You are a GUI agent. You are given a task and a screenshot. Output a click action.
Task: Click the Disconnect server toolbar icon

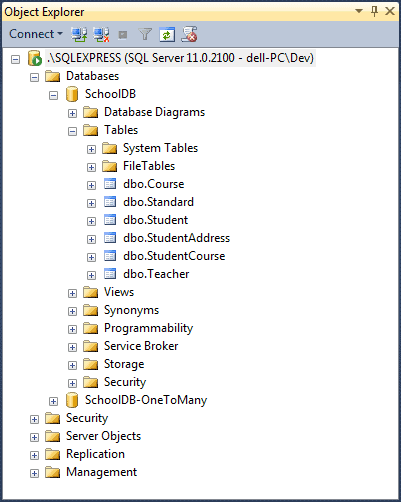pyautogui.click(x=101, y=34)
